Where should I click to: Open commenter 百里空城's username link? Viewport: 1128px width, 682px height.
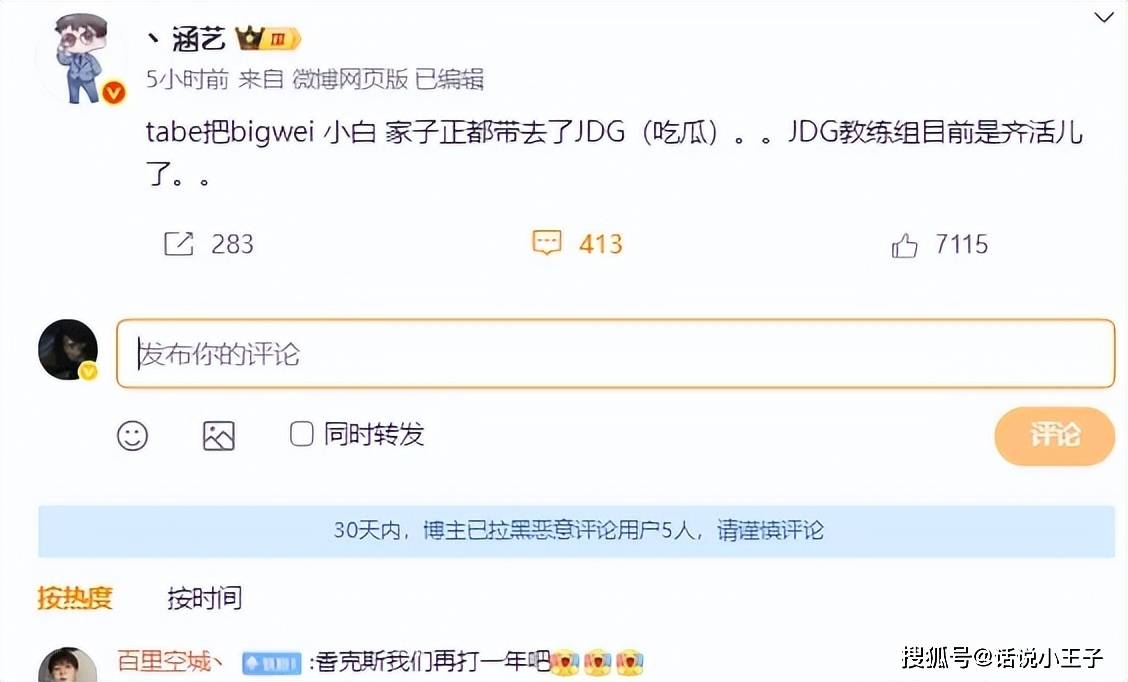[x=170, y=660]
